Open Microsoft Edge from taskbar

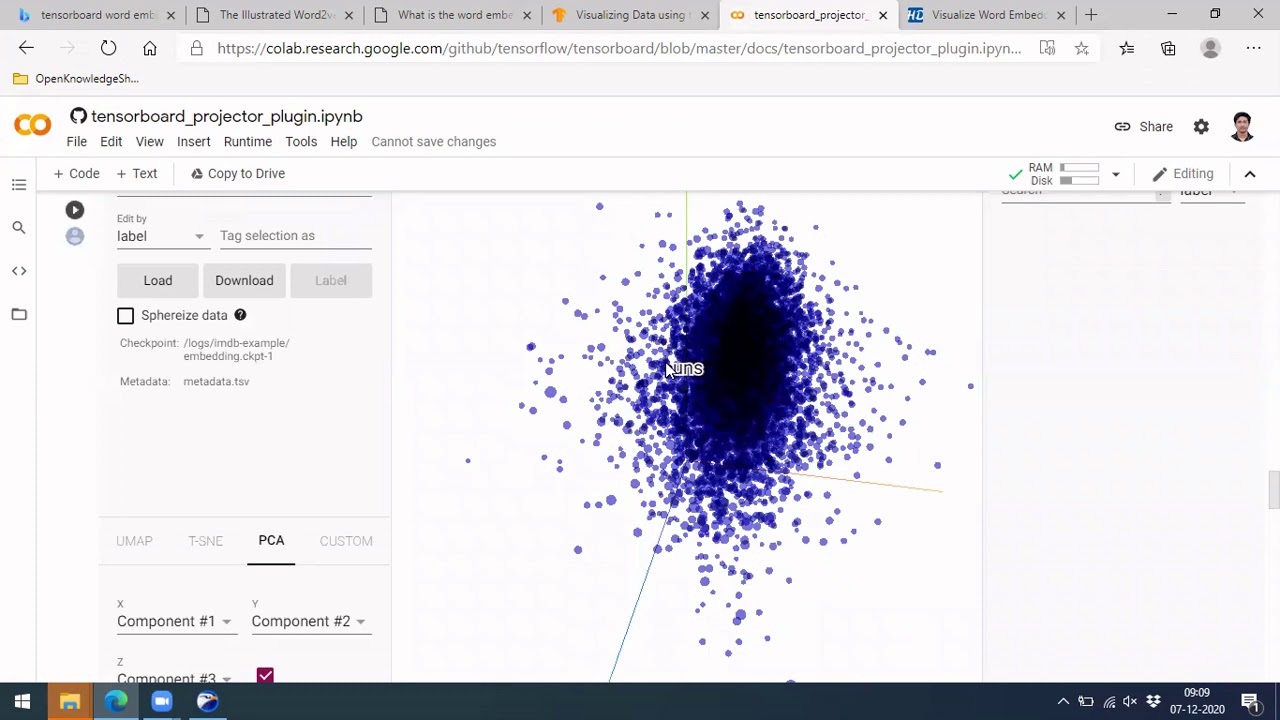coord(116,701)
